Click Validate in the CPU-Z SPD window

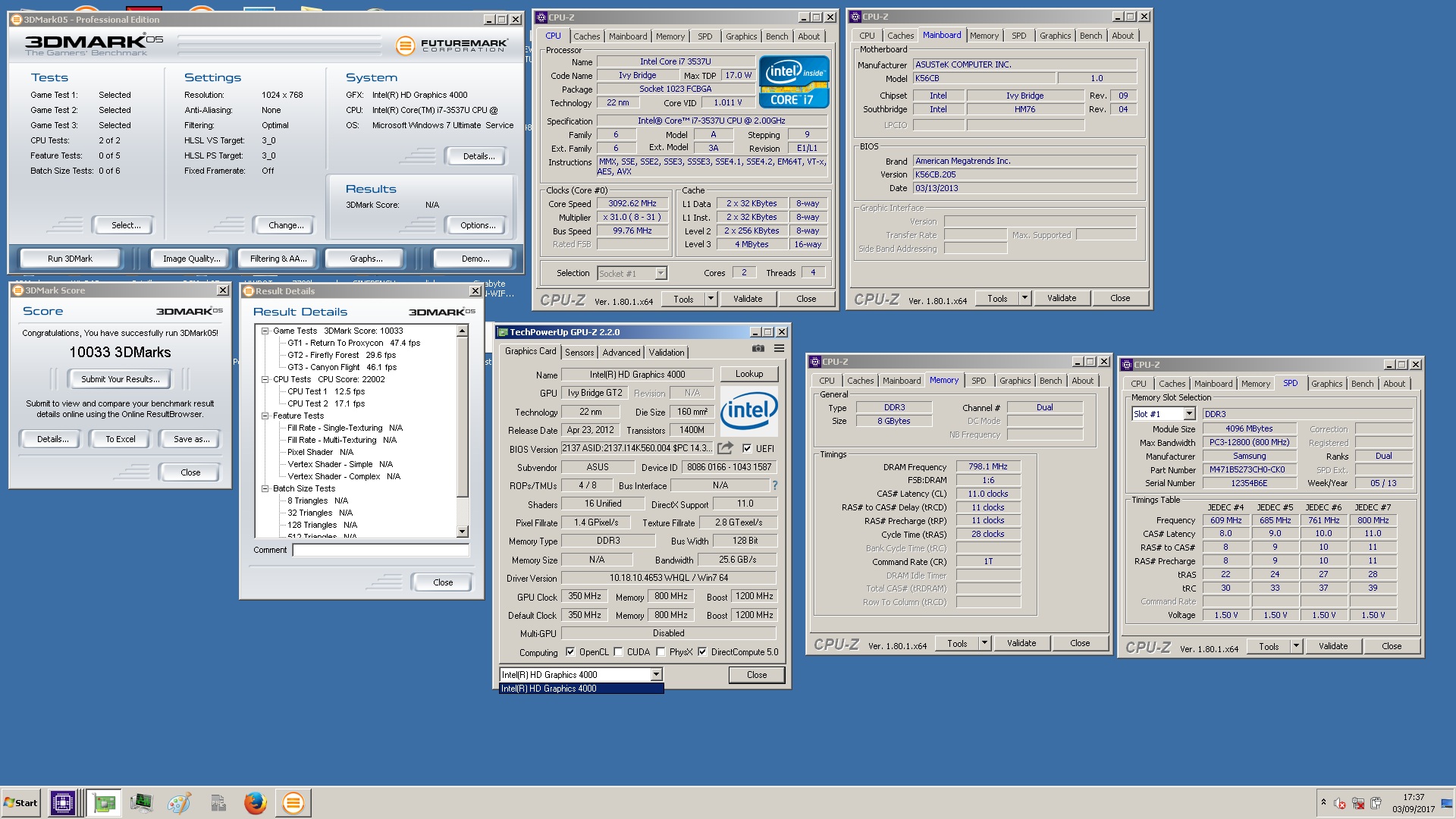(x=1332, y=646)
